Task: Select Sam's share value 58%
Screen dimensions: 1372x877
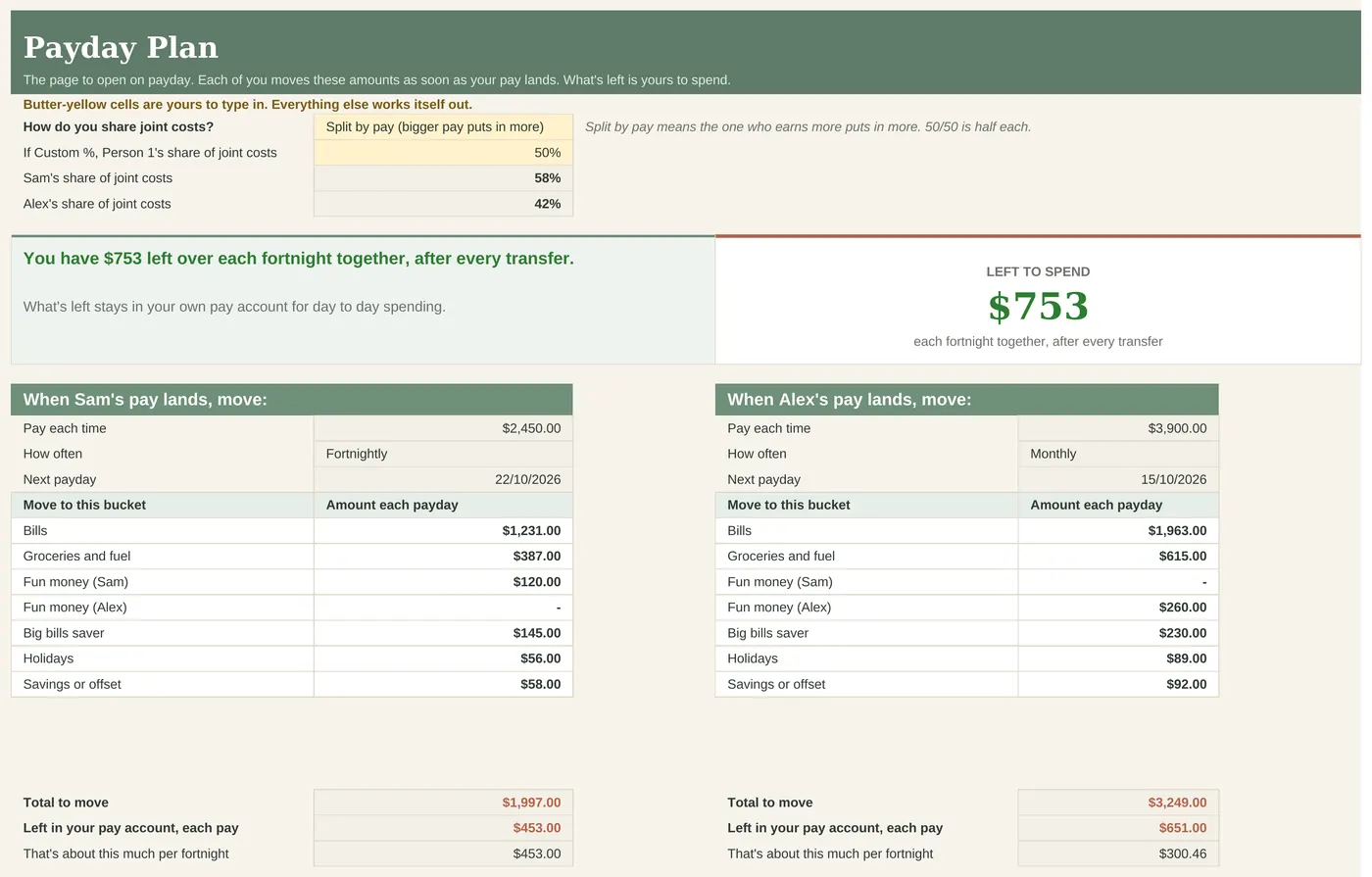Action: [x=443, y=178]
